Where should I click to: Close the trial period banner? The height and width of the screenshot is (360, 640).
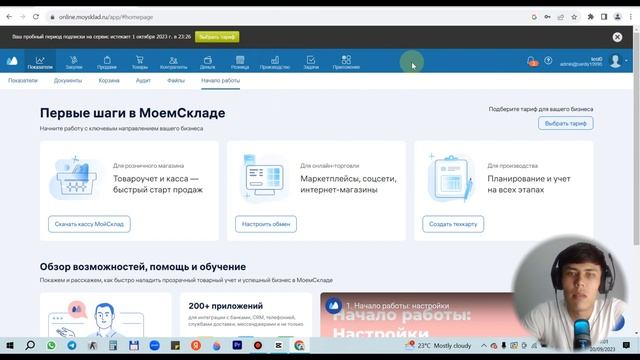(x=617, y=37)
